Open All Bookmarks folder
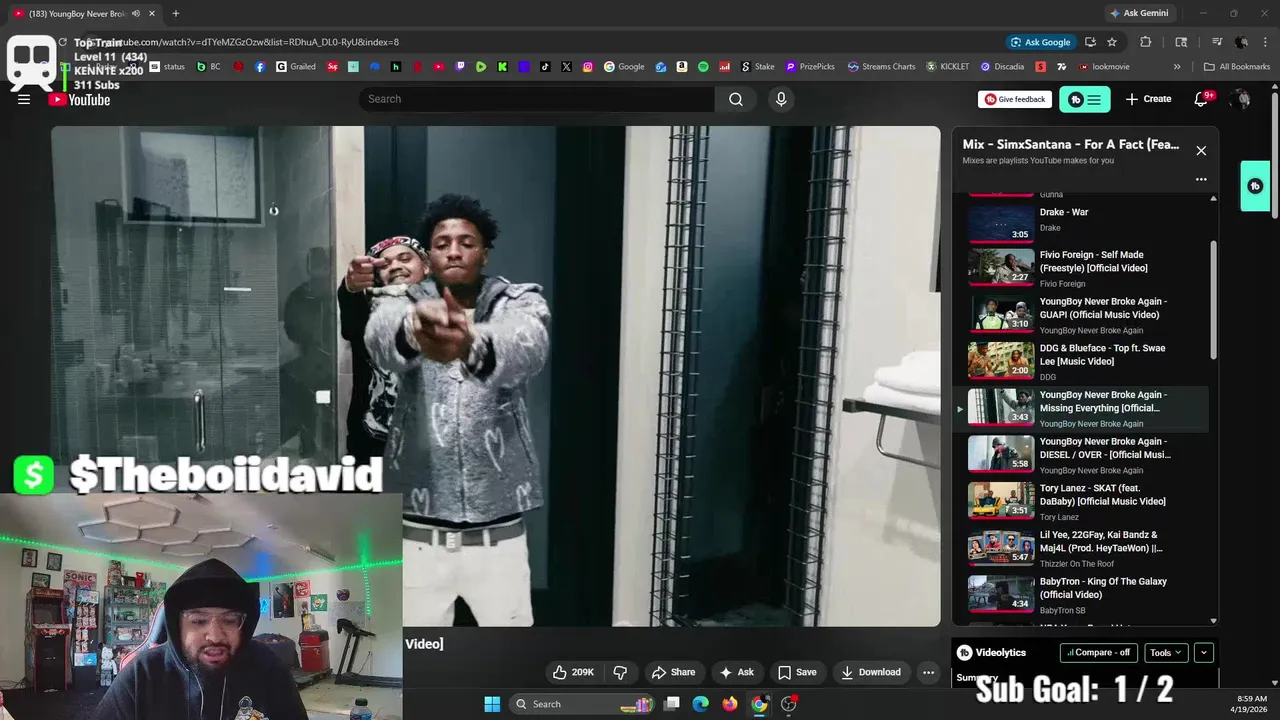The width and height of the screenshot is (1280, 720). tap(1236, 67)
